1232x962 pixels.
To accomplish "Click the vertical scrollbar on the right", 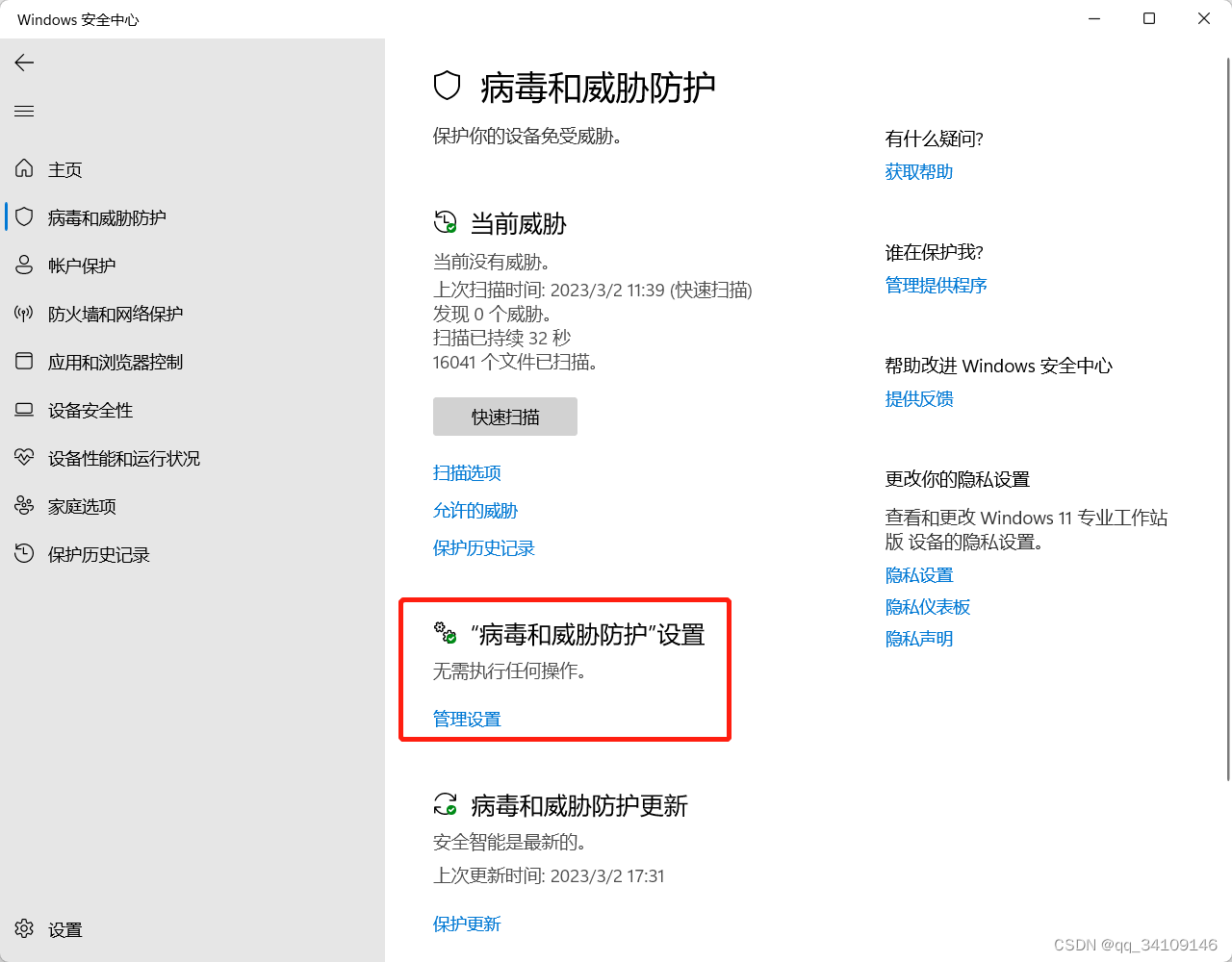I will click(1227, 418).
